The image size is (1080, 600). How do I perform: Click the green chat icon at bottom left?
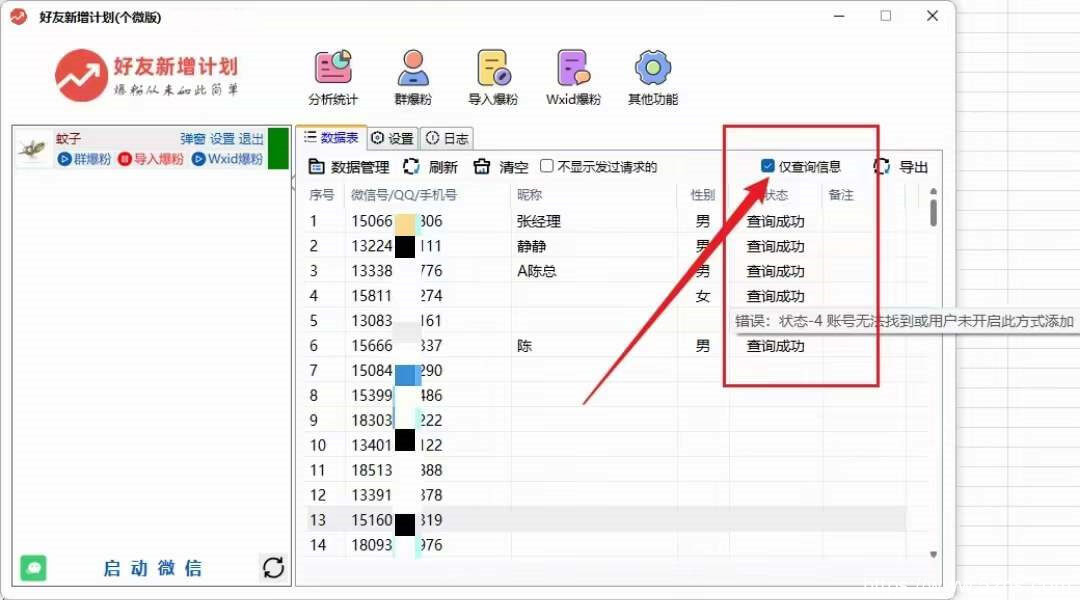pyautogui.click(x=34, y=568)
